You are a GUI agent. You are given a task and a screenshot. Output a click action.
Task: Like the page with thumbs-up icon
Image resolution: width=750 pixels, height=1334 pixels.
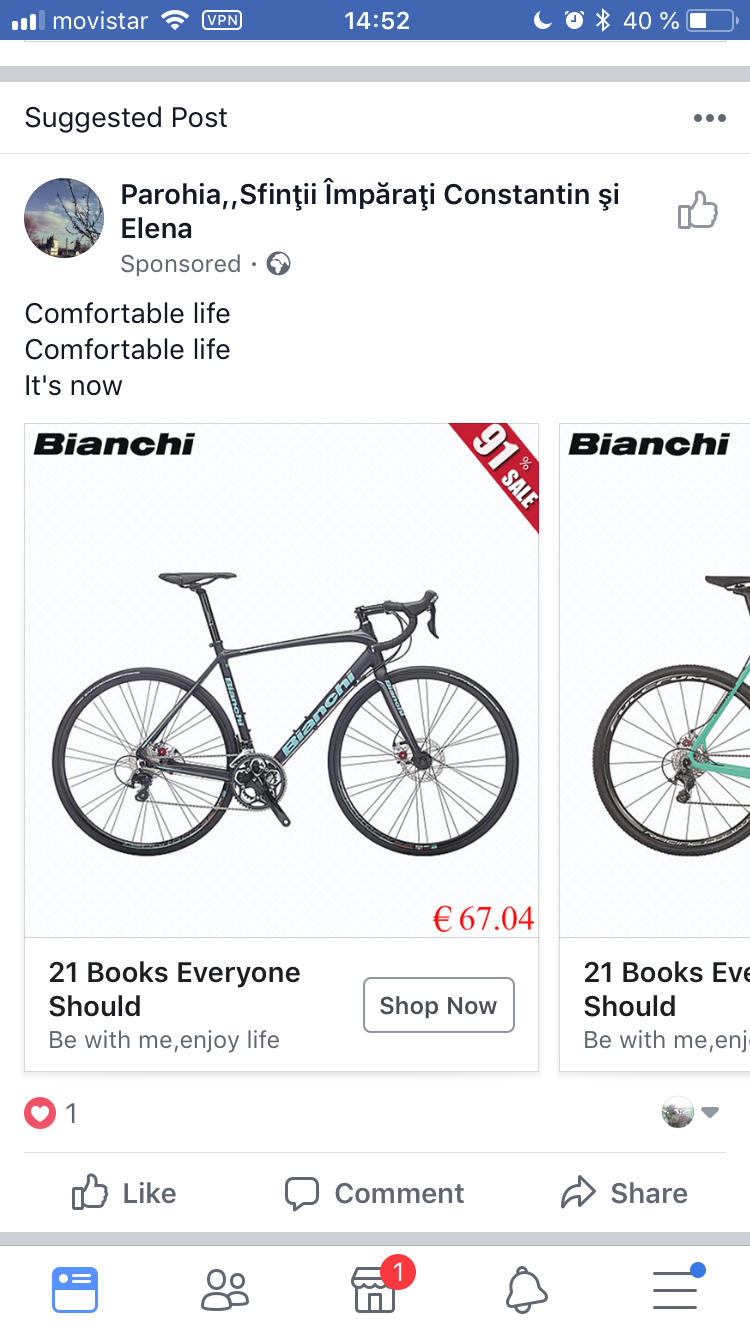tap(698, 211)
